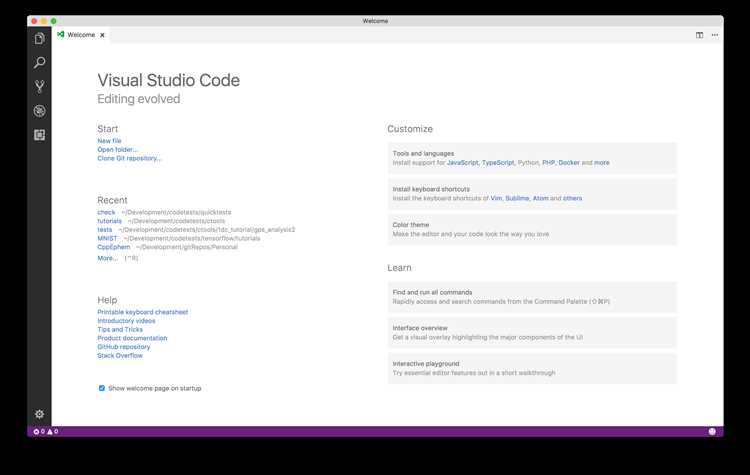
Task: Install JavaScript language support
Action: click(x=463, y=163)
